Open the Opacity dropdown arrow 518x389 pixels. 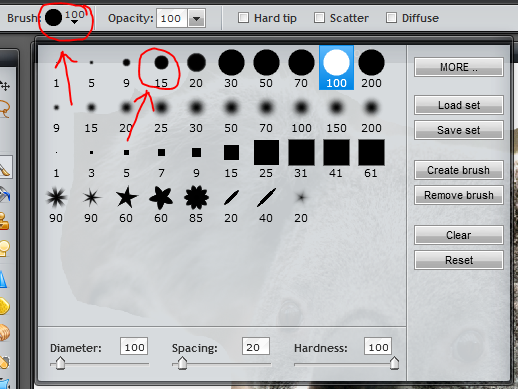click(x=197, y=18)
